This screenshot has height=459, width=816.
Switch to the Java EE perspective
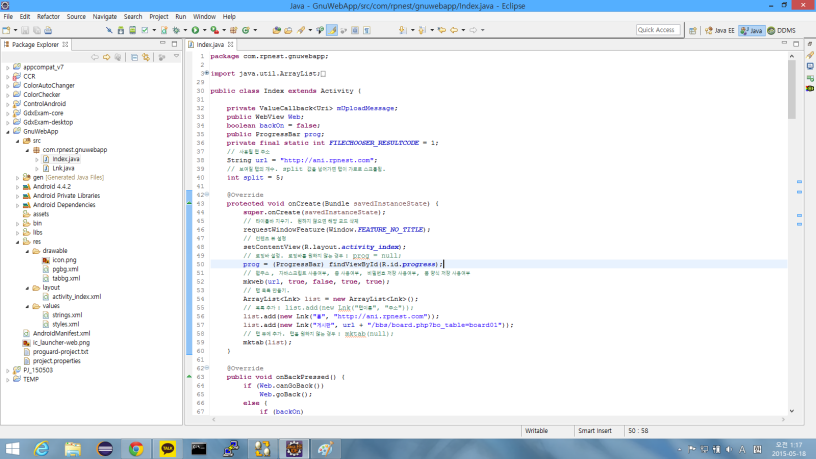click(722, 31)
